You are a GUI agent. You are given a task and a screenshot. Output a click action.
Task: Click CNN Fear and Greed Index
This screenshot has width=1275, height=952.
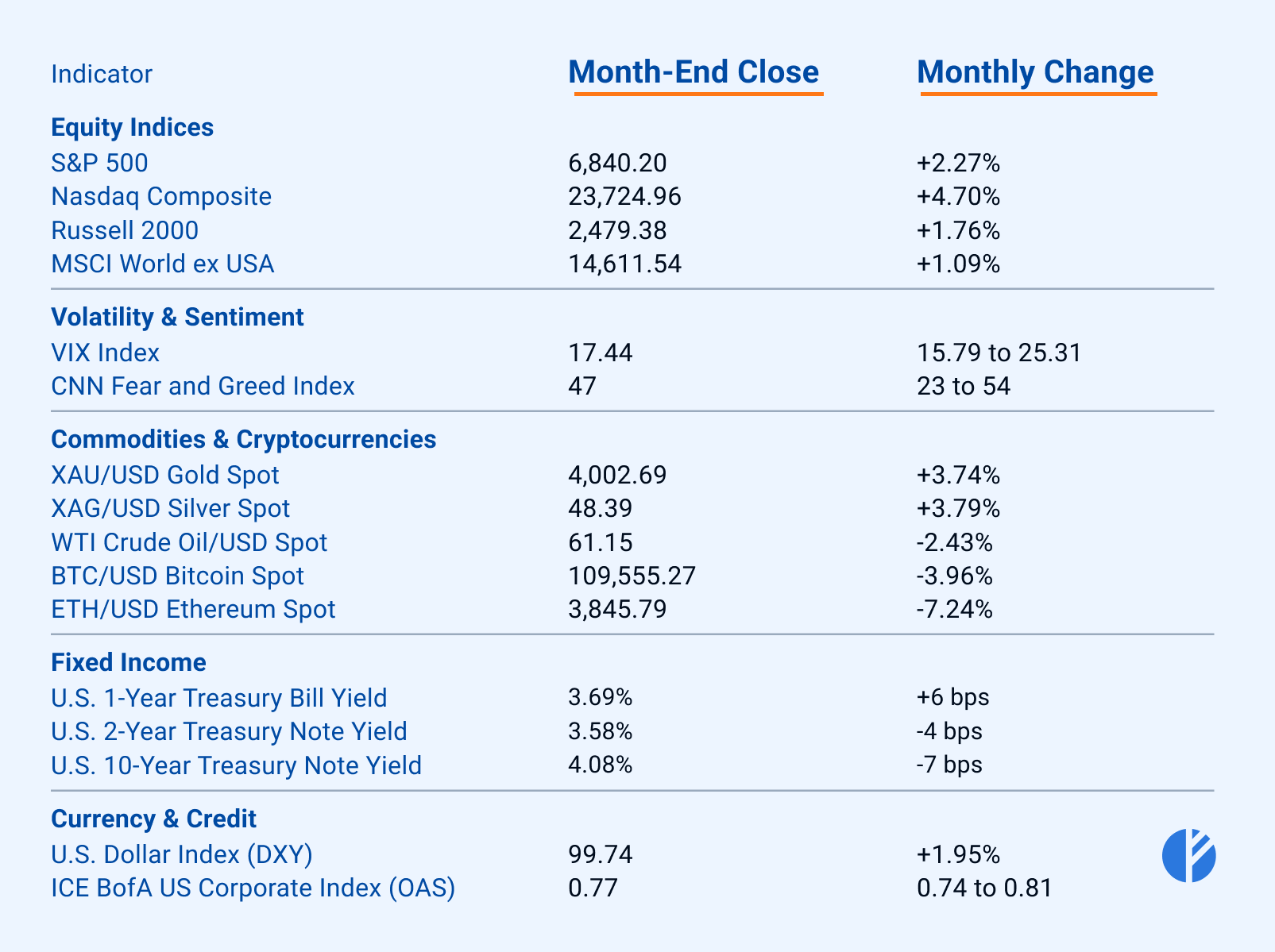click(203, 386)
